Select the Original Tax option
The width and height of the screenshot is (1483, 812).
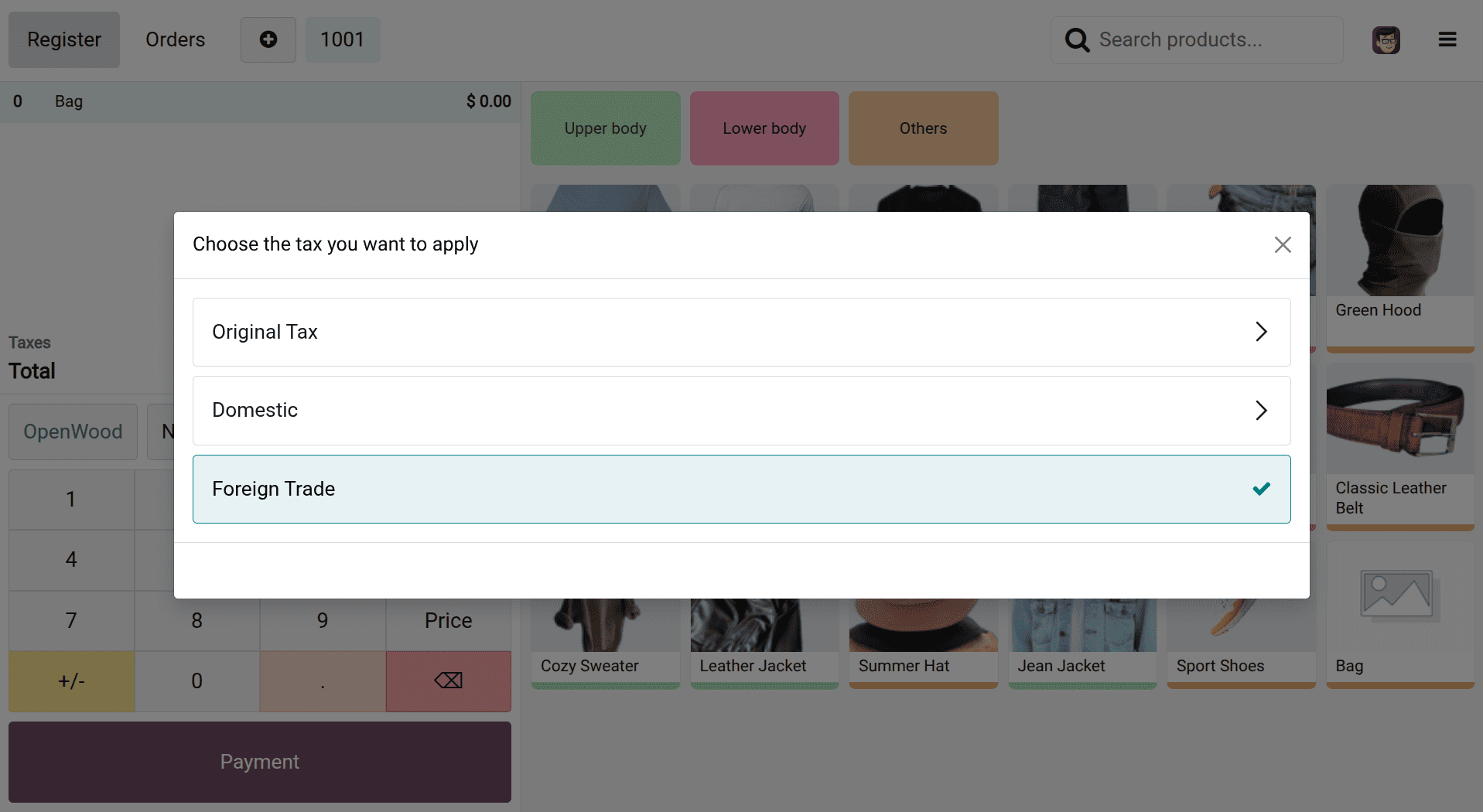pyautogui.click(x=741, y=332)
